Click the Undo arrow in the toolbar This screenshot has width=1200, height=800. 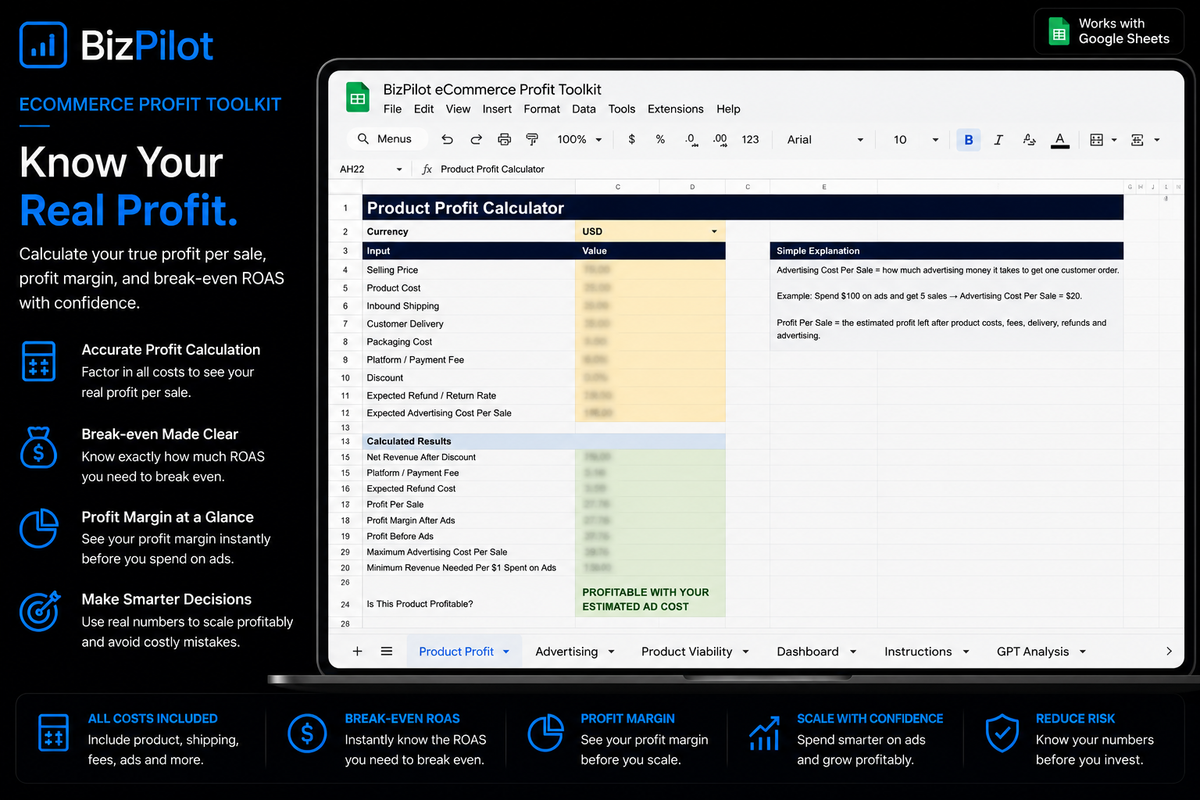pyautogui.click(x=447, y=140)
